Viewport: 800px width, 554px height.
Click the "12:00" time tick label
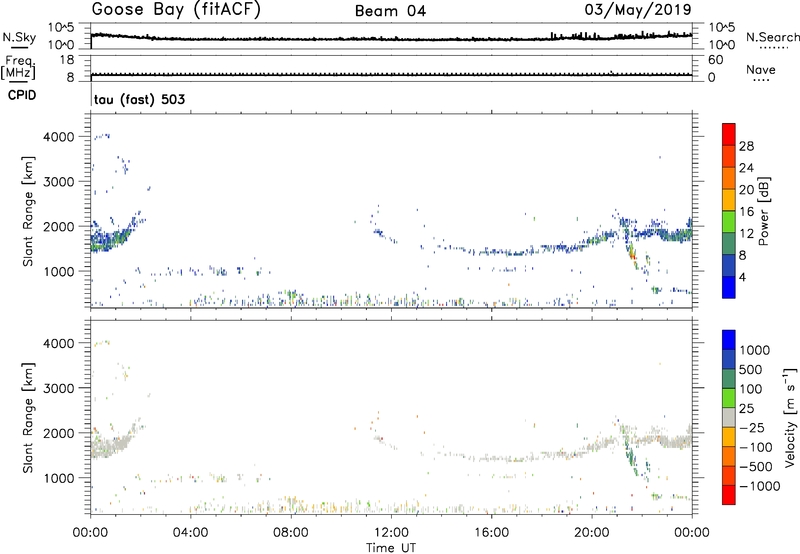click(x=391, y=533)
